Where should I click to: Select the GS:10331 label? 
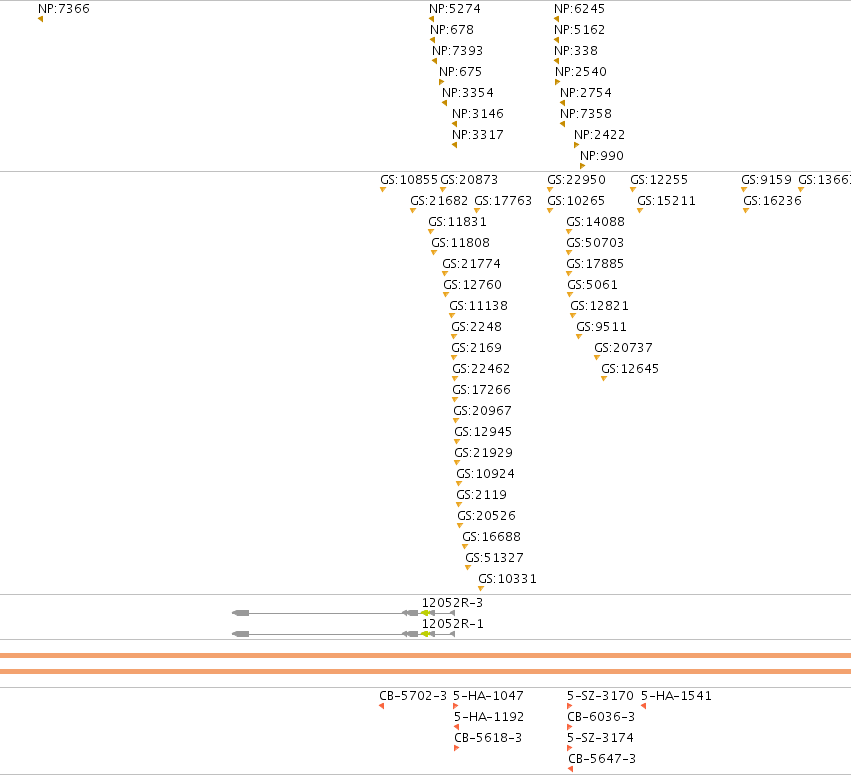tap(507, 579)
